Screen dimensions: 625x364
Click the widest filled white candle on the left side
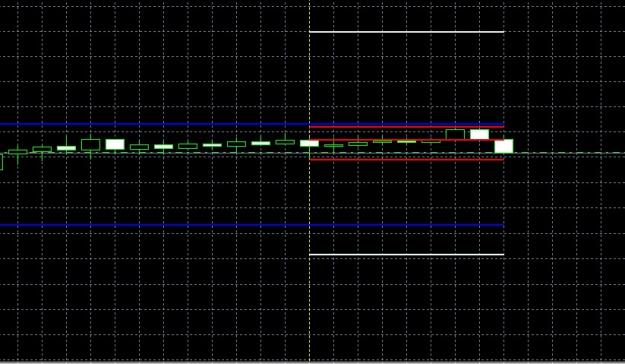[115, 144]
